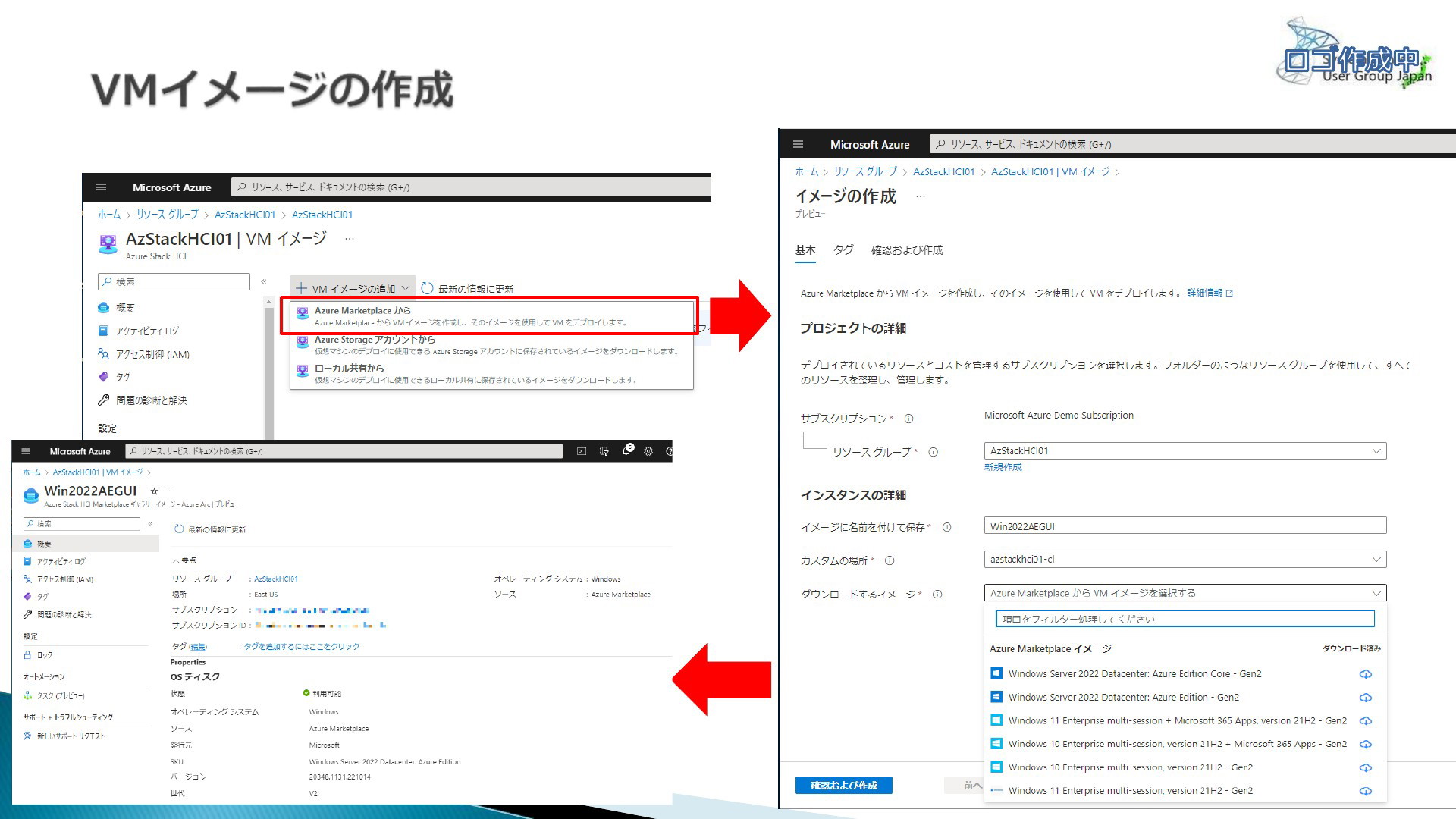Click 編集 link next to タグ

tap(198, 647)
